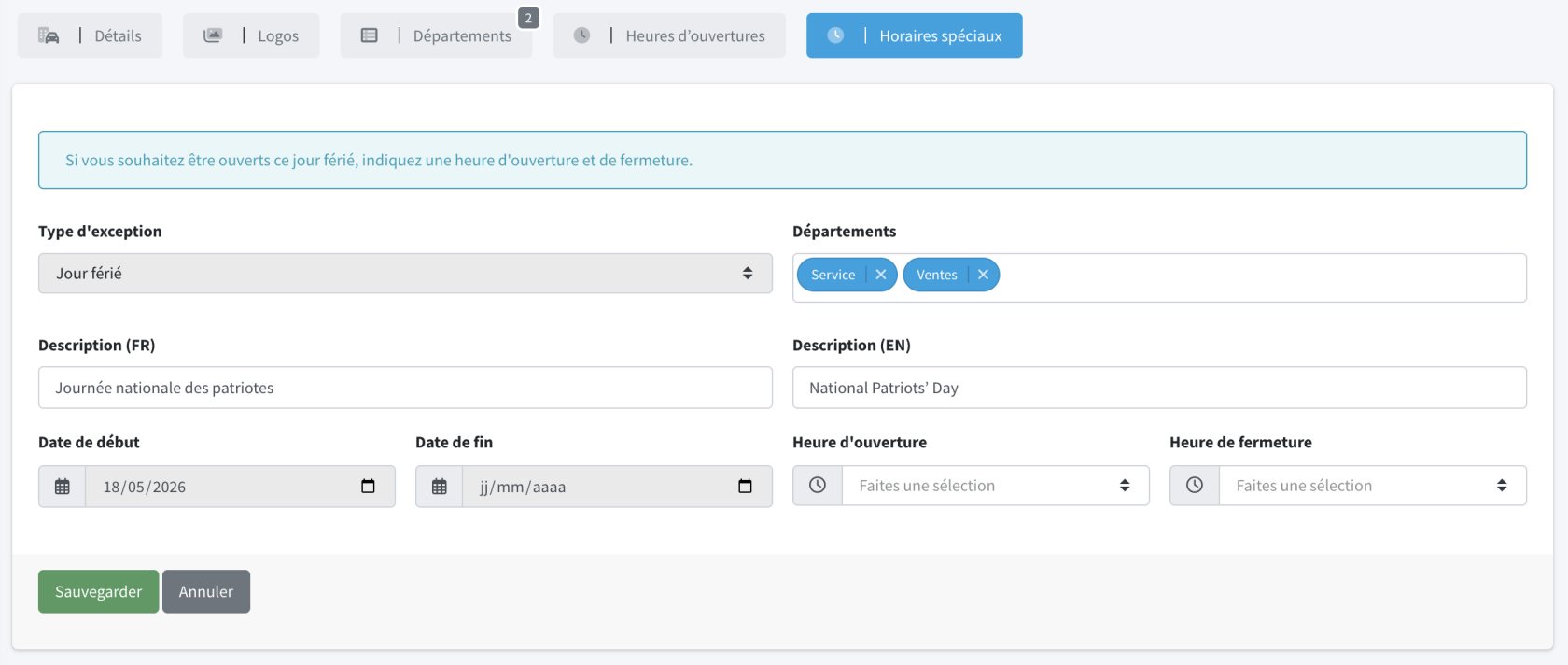This screenshot has width=1568, height=665.
Task: Click the Type d'exception label
Action: (x=100, y=231)
